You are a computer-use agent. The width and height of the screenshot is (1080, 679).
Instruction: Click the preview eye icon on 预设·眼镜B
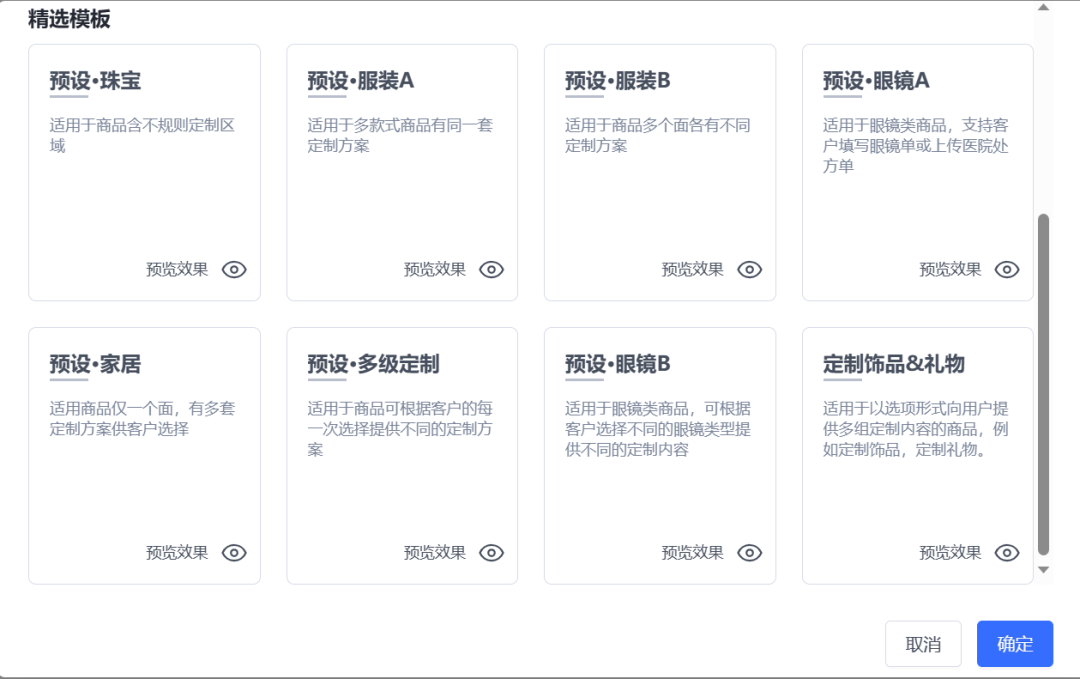(749, 552)
